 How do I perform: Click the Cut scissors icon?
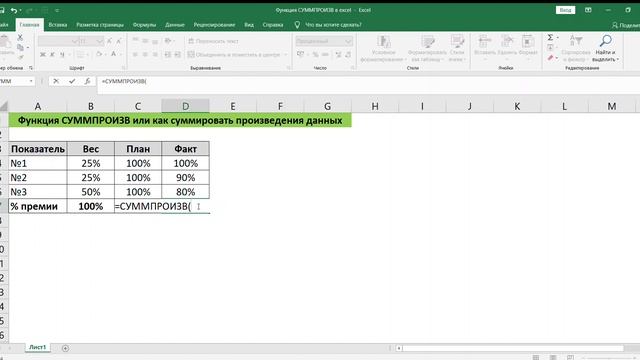[x=20, y=38]
